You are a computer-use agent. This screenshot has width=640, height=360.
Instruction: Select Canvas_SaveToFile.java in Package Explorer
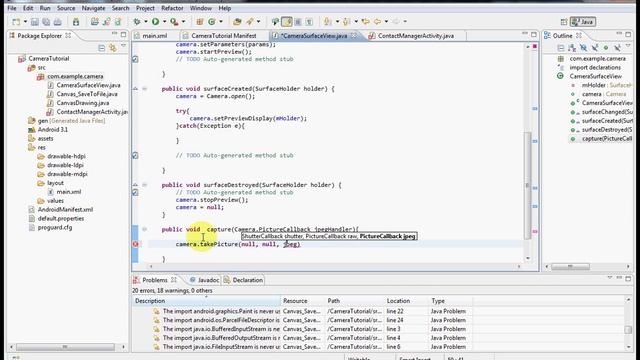87,94
